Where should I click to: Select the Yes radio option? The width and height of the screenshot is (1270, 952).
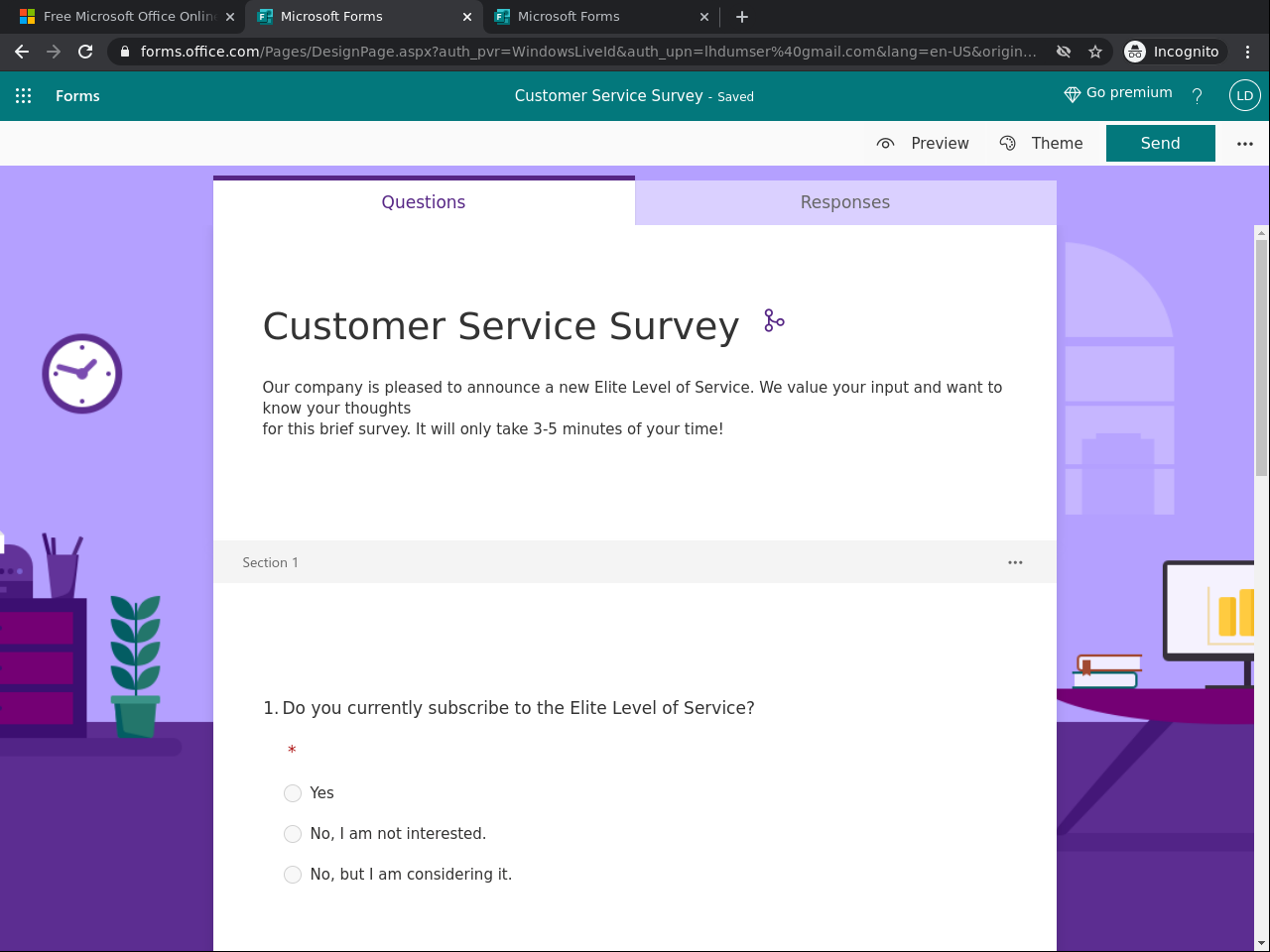click(x=293, y=793)
